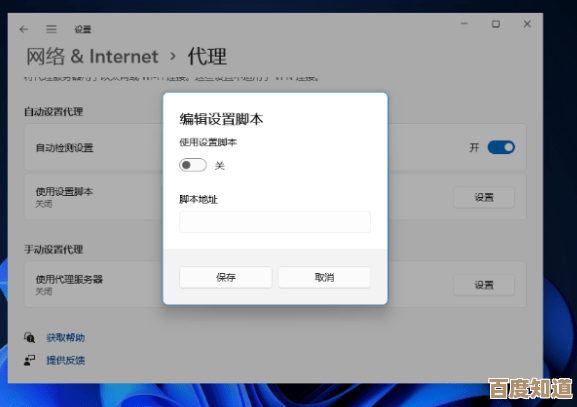Click the 脚本地址 input field
The height and width of the screenshot is (407, 577).
(275, 222)
